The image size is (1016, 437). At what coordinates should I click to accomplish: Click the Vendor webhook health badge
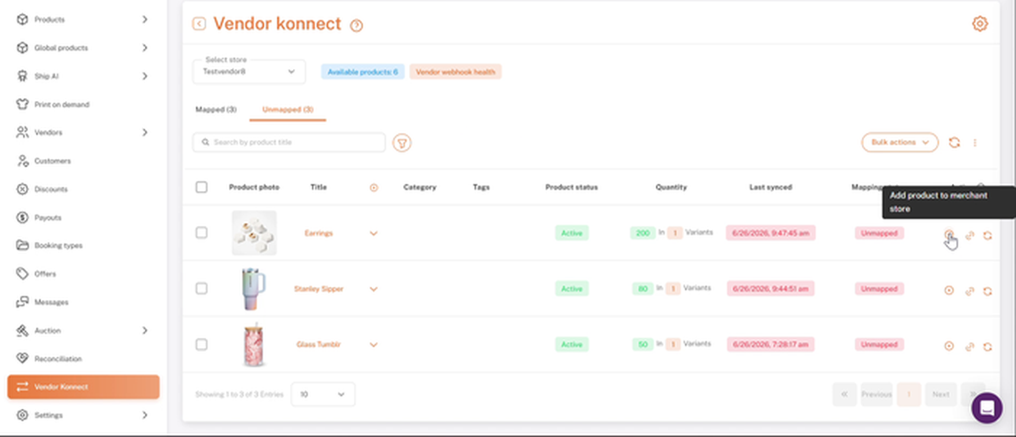click(x=456, y=72)
